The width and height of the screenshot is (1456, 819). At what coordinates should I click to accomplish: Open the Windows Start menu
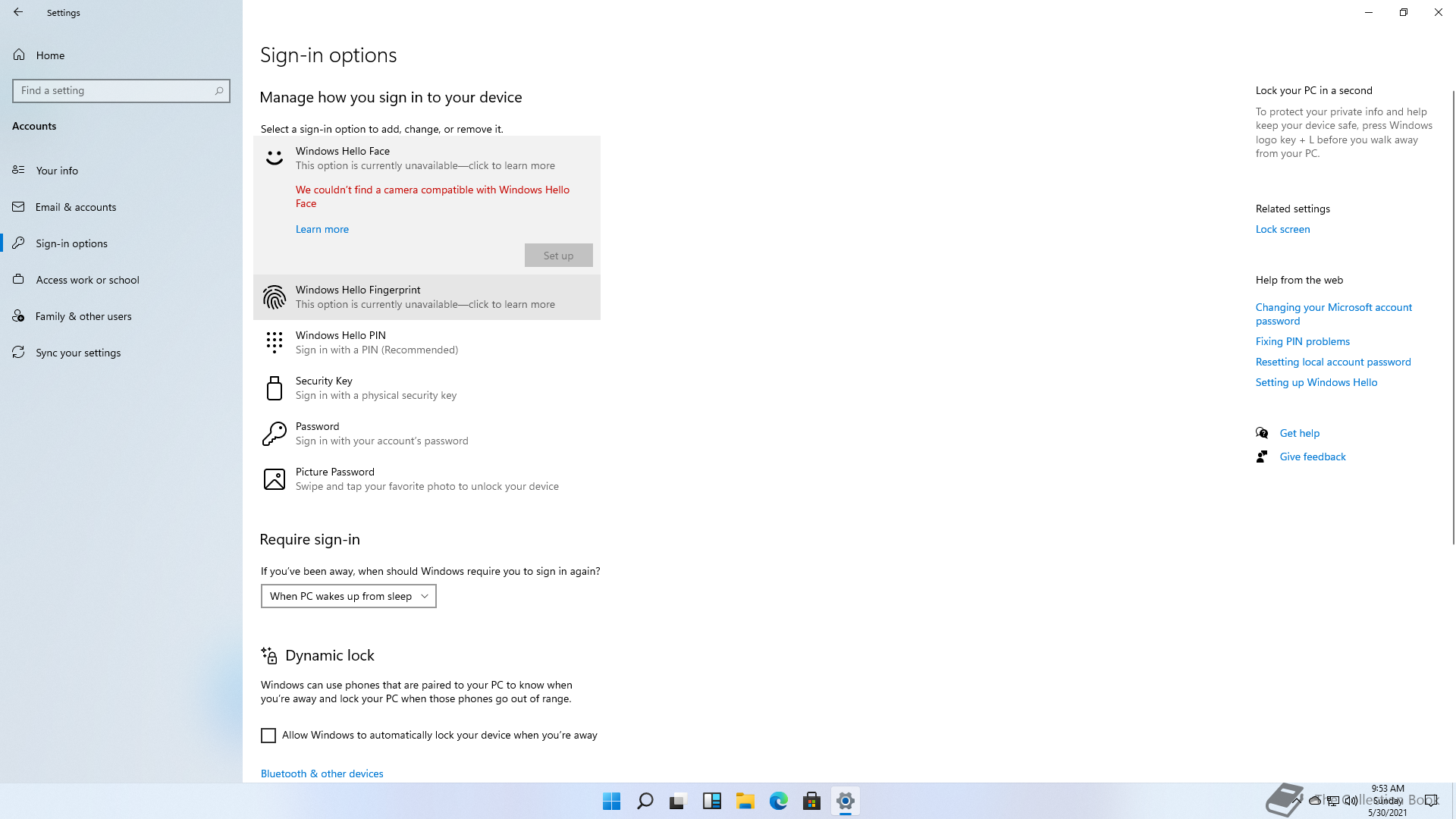click(x=611, y=801)
